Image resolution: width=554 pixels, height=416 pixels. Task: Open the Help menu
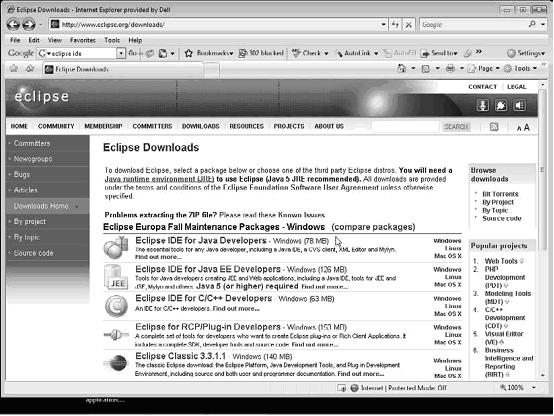[x=135, y=40]
